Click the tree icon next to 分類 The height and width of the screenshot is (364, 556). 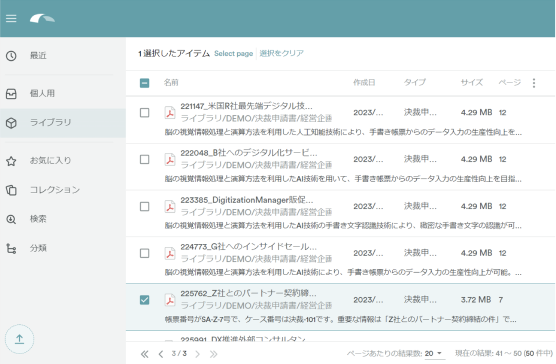click(x=11, y=248)
